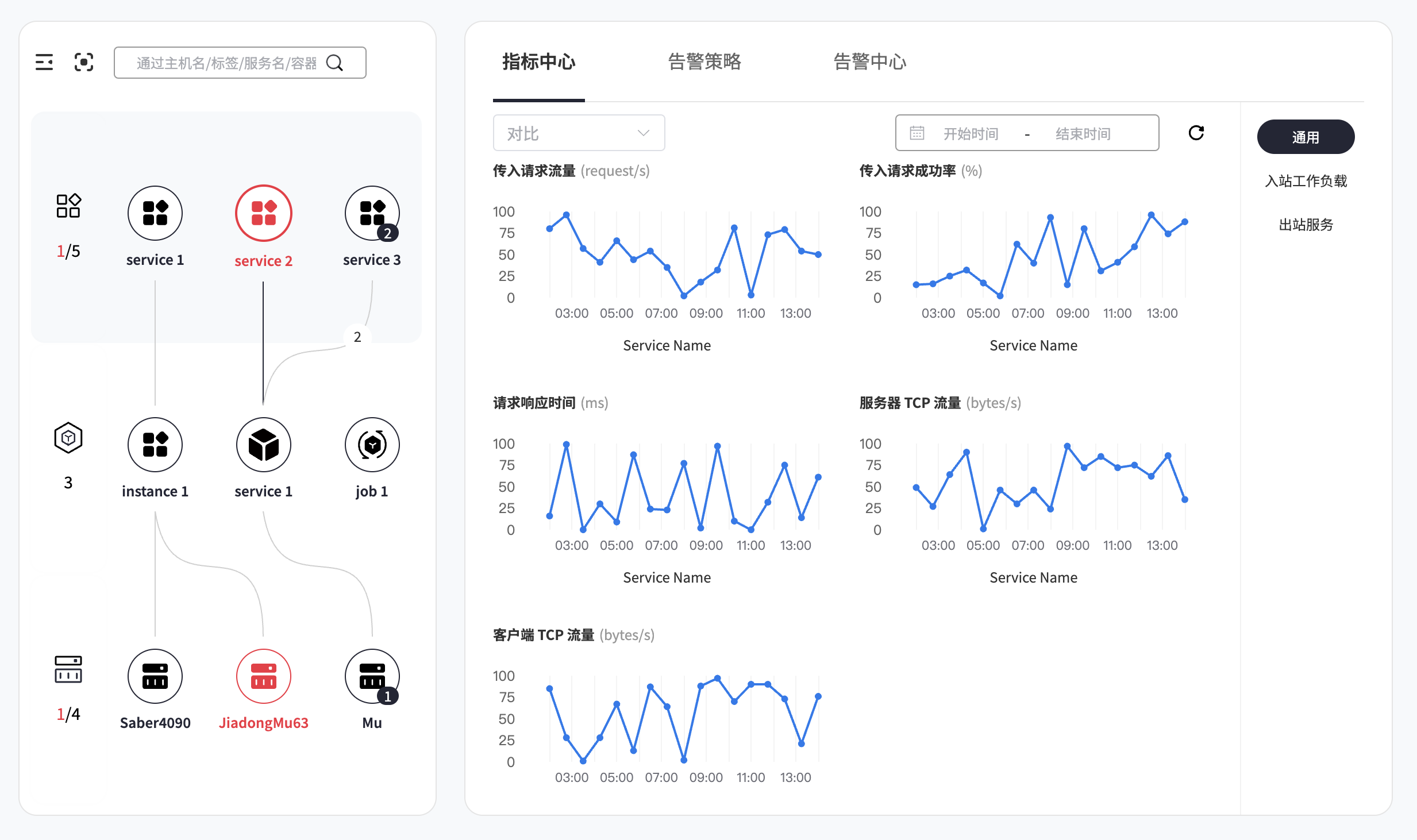Click the calendar icon in date range

click(x=917, y=133)
